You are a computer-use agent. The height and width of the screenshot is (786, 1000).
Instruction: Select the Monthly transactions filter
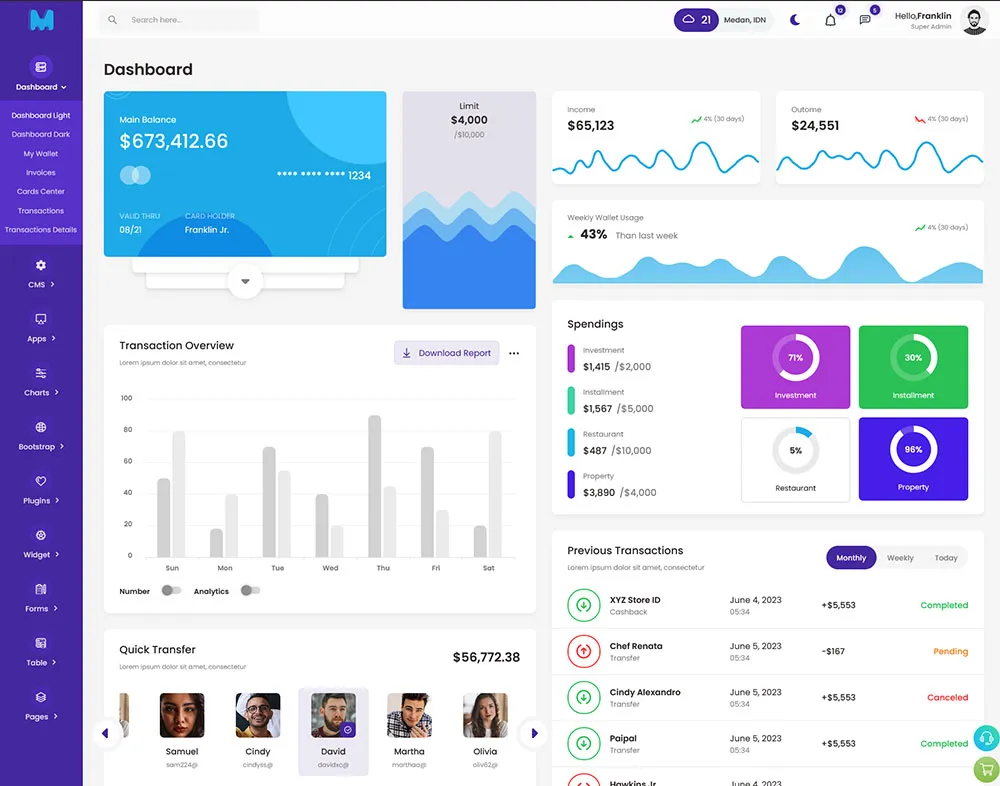[x=851, y=558]
